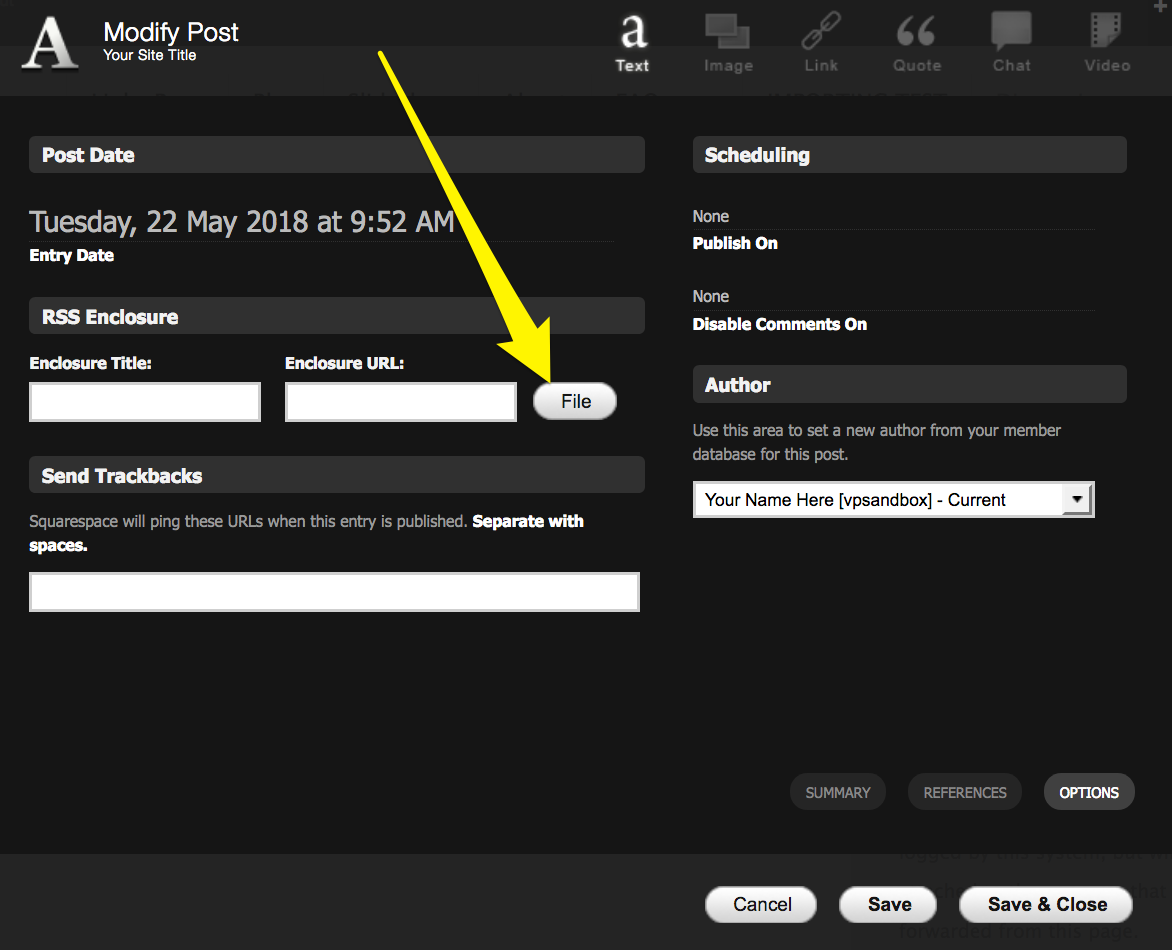Edit the entry date Tuesday, 22 May 2018
1172x950 pixels.
coord(242,222)
